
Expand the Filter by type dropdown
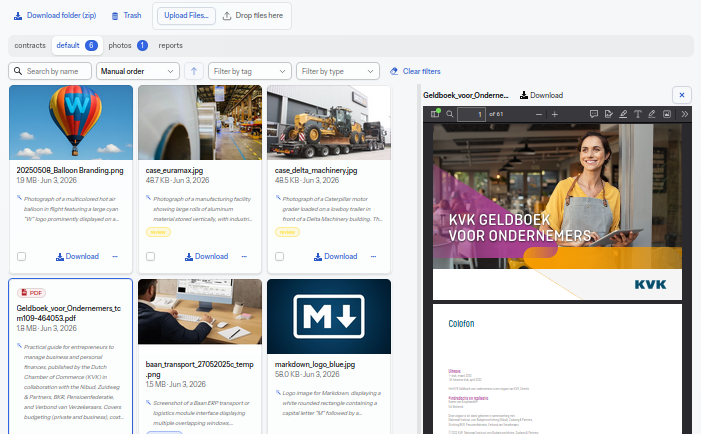point(338,71)
